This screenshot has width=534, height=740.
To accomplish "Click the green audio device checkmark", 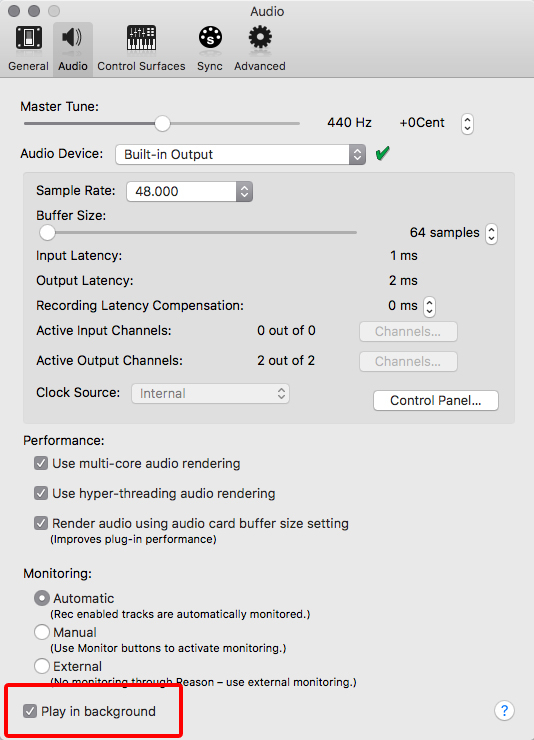I will 383,153.
